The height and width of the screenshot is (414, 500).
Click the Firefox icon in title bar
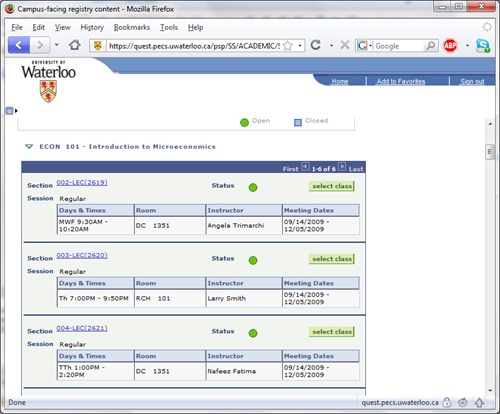pos(10,9)
